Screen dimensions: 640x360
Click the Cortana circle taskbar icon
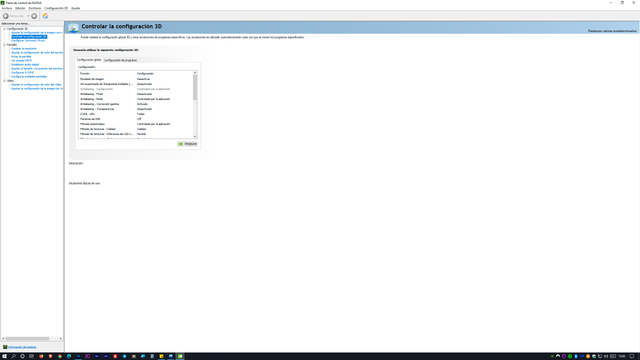[x=22, y=356]
